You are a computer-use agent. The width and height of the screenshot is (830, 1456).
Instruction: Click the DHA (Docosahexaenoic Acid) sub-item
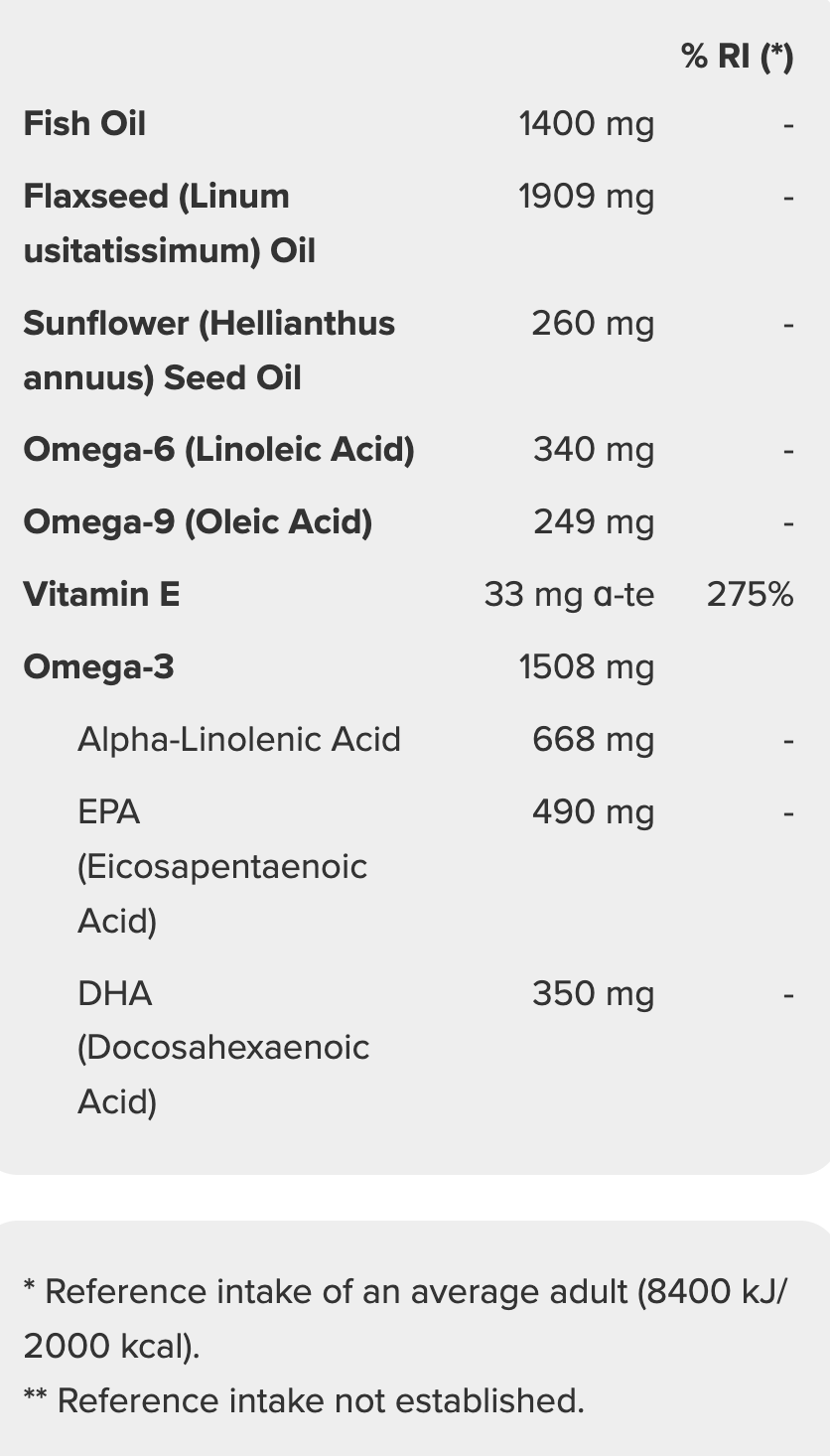(x=223, y=1047)
